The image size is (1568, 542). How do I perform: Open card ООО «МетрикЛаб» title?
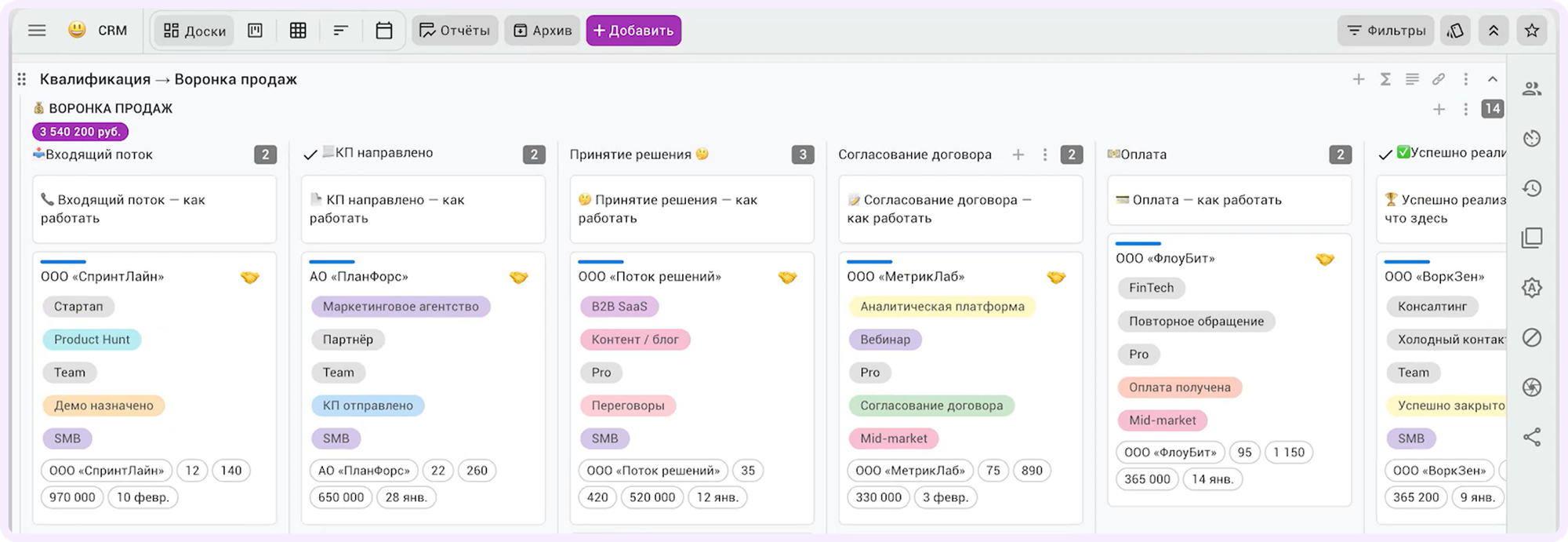pos(906,277)
